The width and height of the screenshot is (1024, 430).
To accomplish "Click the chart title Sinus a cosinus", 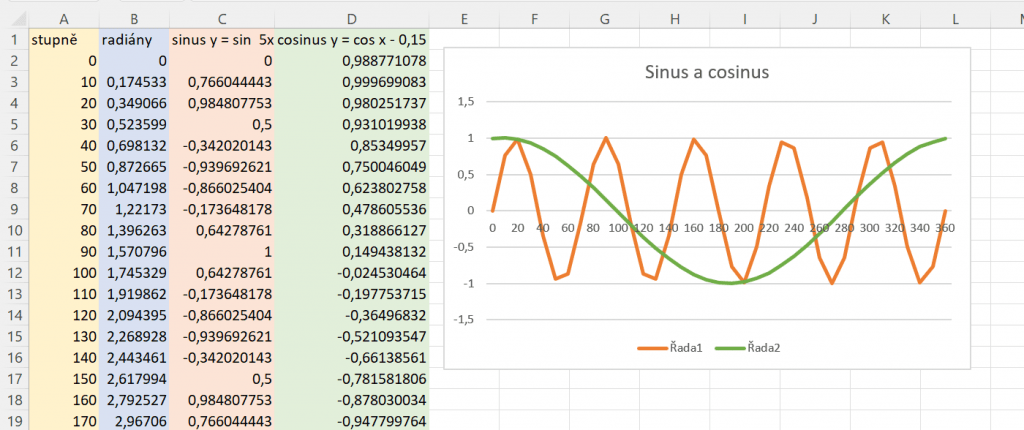I will click(698, 73).
